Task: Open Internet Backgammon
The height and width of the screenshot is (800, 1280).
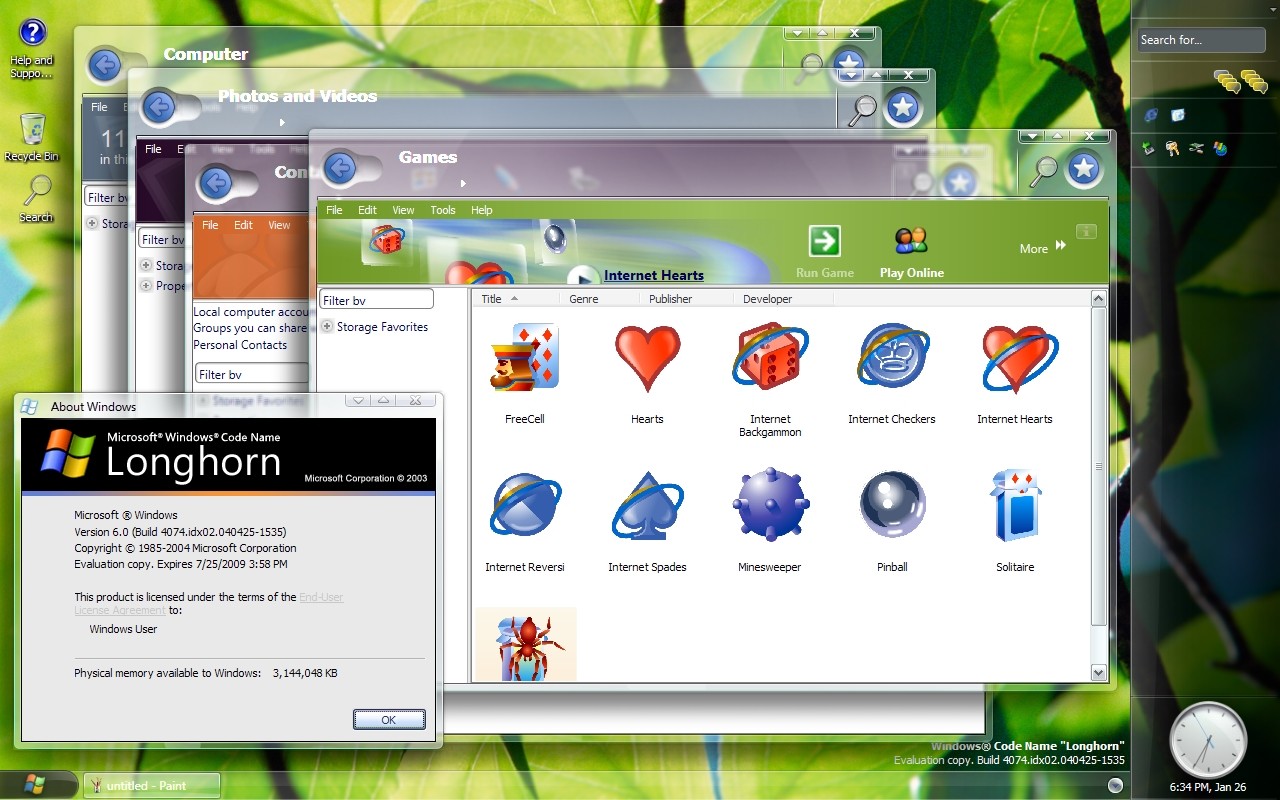Action: (x=769, y=358)
